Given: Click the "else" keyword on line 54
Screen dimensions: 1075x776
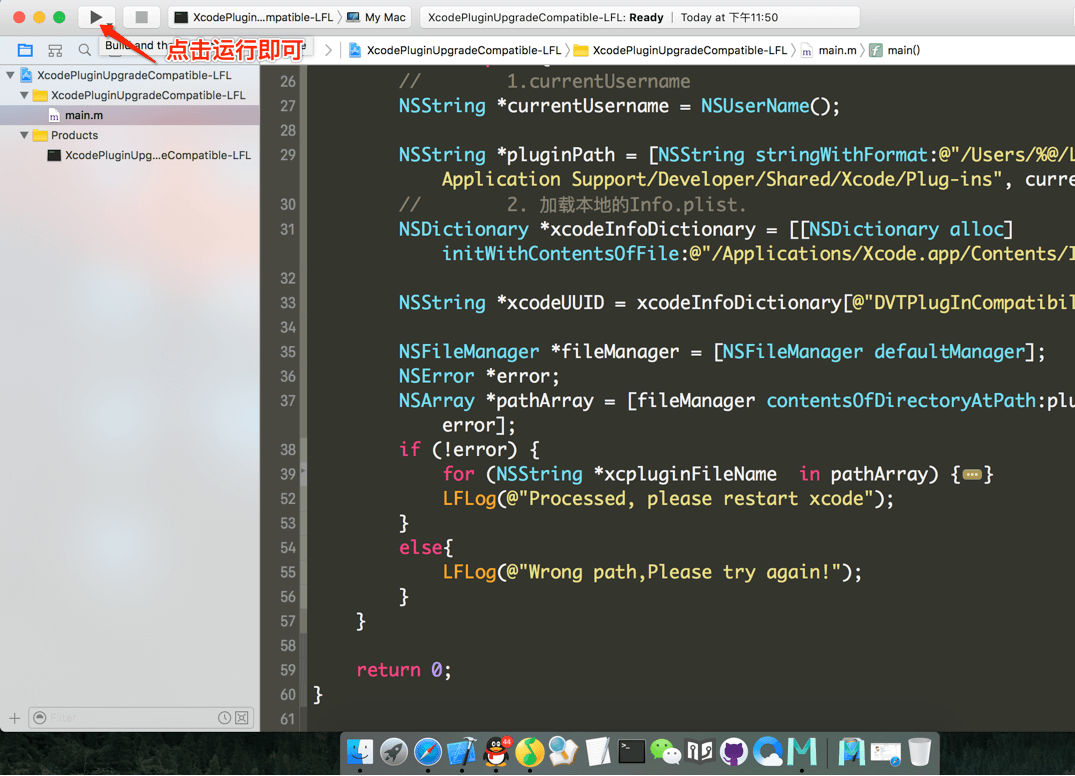Looking at the screenshot, I should pyautogui.click(x=421, y=548).
